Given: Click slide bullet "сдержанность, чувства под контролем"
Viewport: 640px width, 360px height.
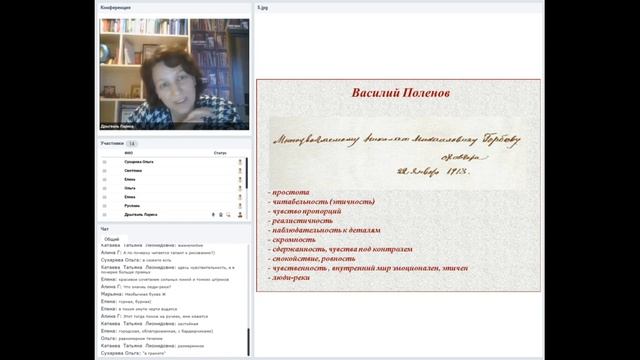Looking at the screenshot, I should tap(340, 249).
